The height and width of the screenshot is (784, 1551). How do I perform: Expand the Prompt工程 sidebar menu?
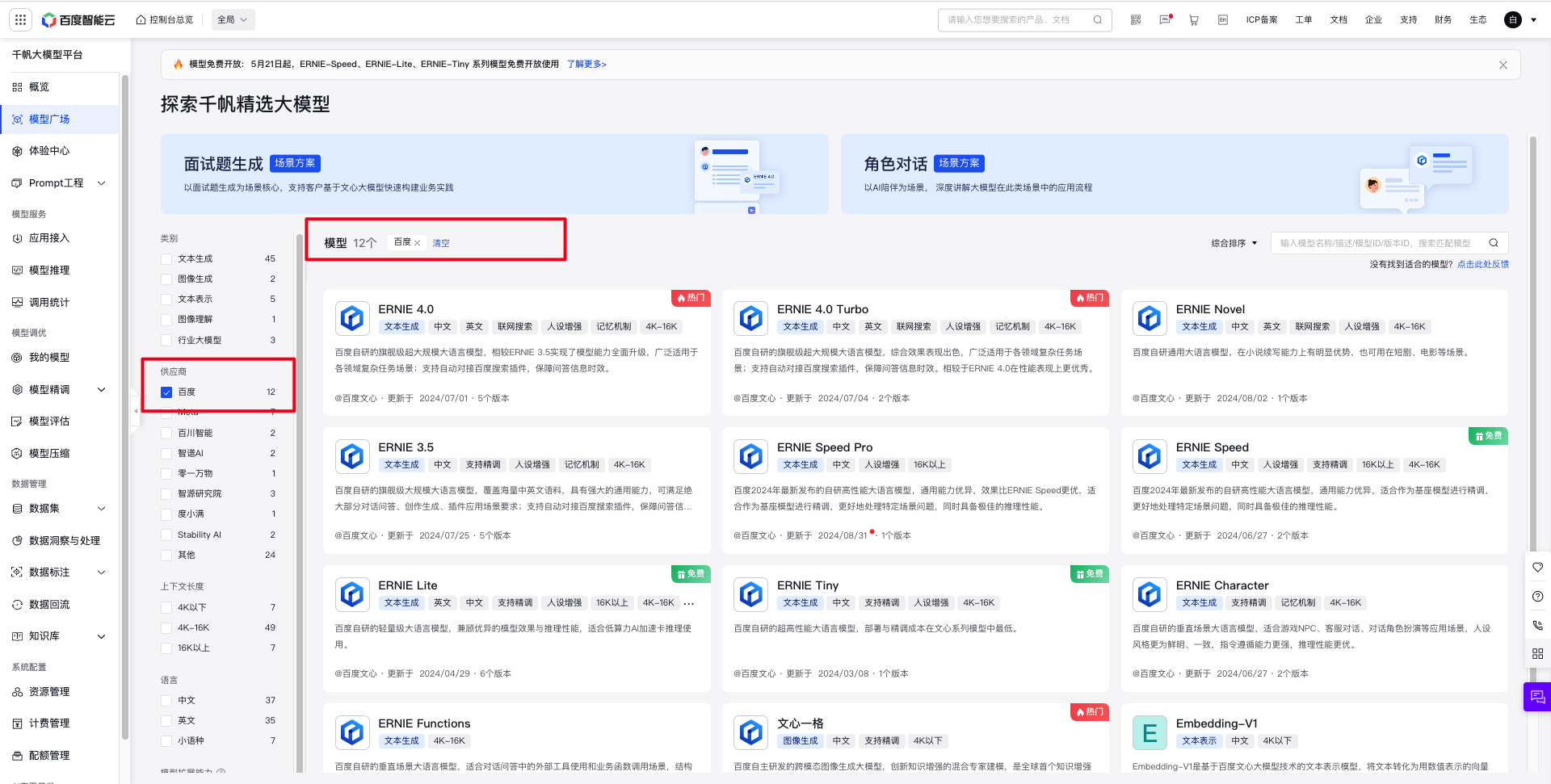click(x=102, y=183)
